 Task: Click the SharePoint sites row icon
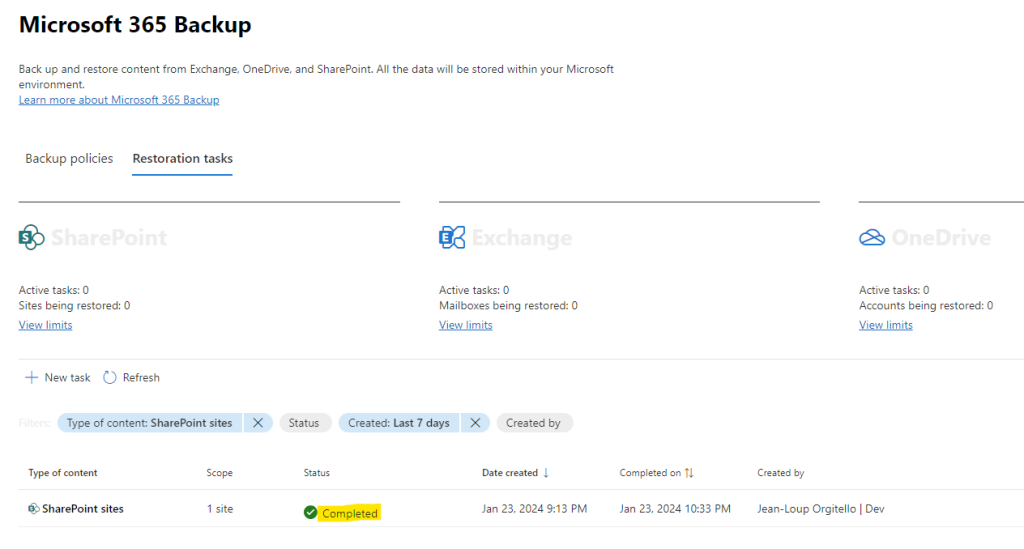tap(33, 509)
